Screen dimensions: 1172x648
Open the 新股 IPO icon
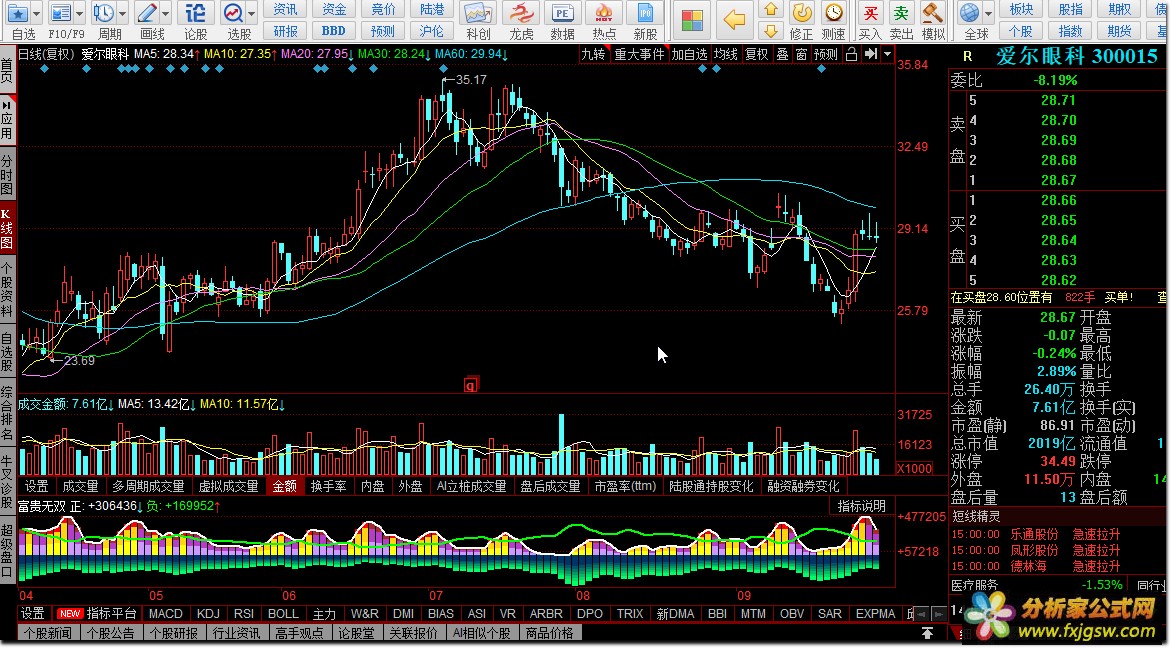[645, 13]
